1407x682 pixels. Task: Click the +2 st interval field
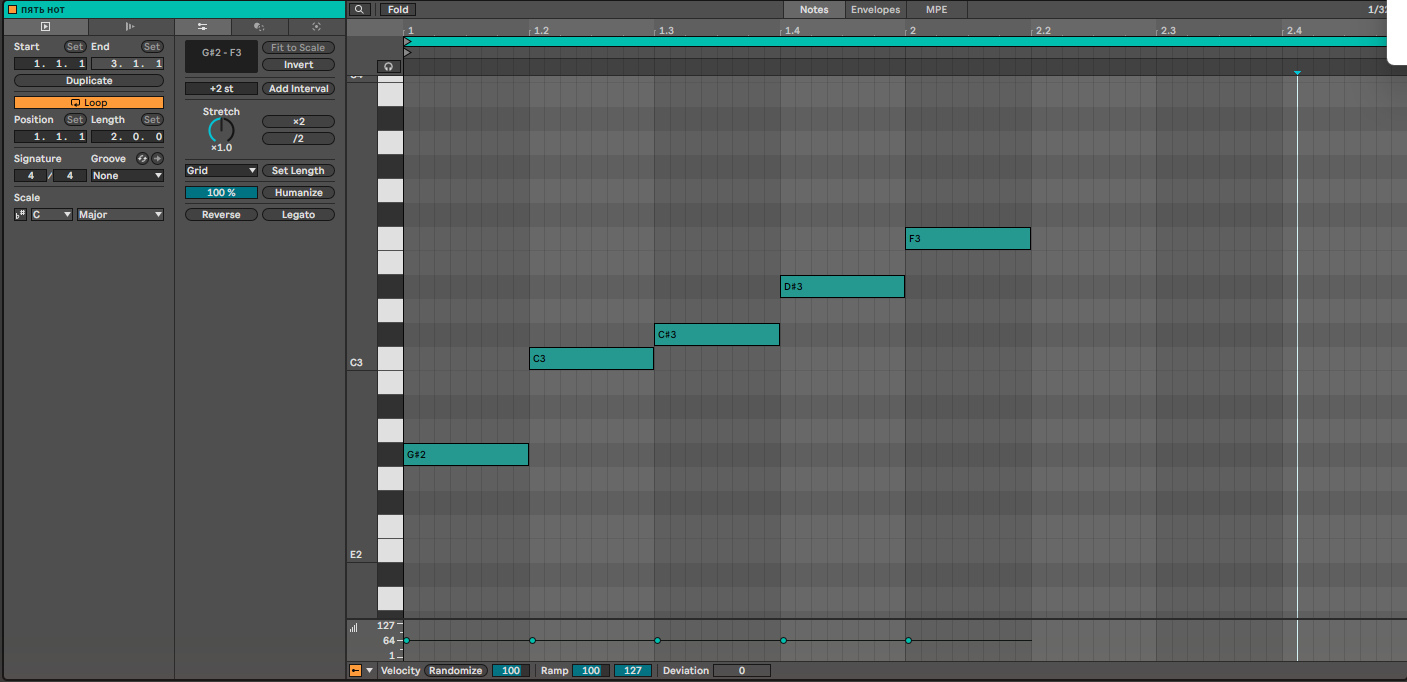221,89
